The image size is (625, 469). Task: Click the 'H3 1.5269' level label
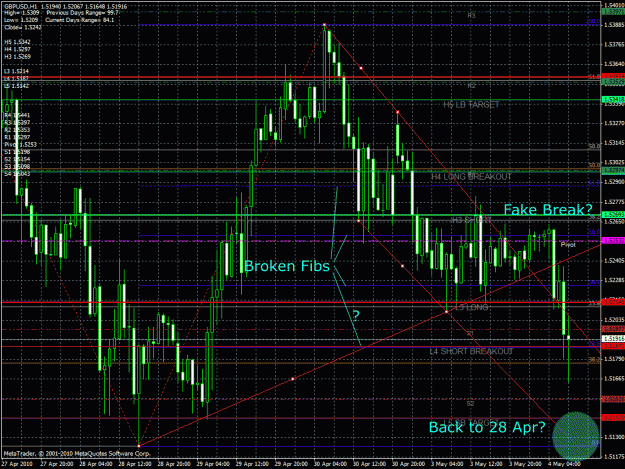click(x=17, y=57)
